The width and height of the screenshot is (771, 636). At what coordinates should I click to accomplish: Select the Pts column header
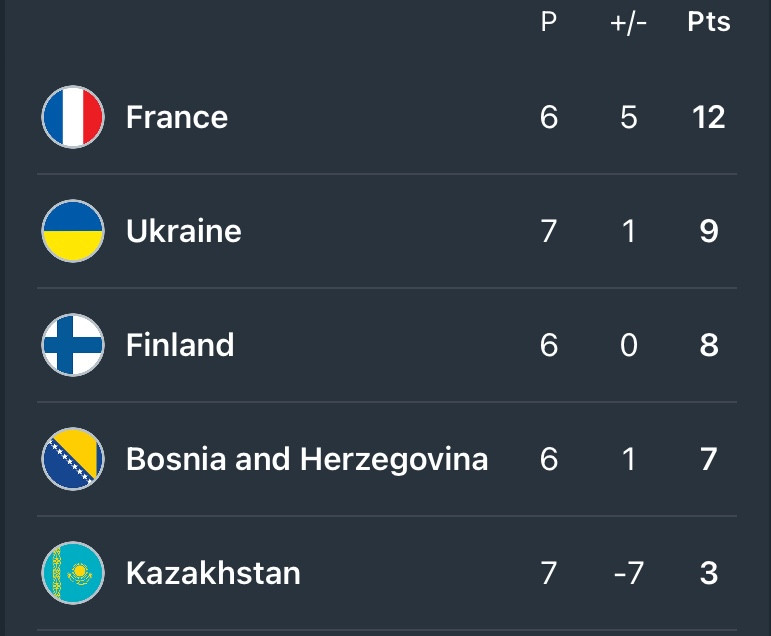point(709,22)
